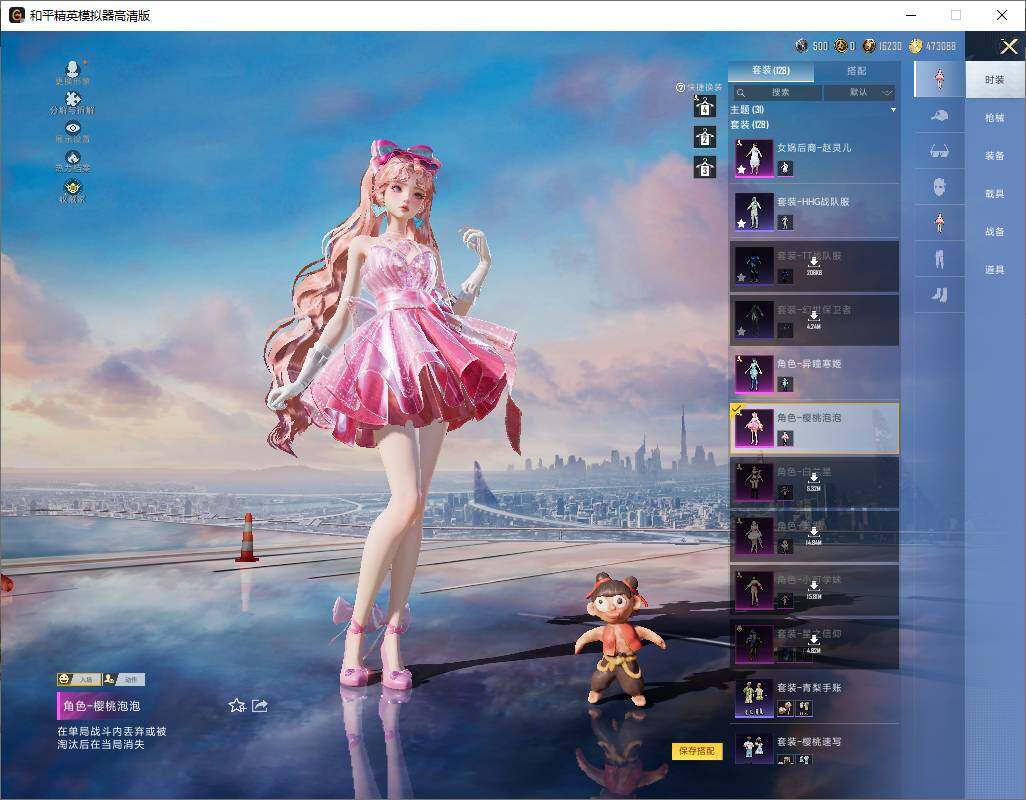The image size is (1026, 800).
Task: Open 枪械 side tab
Action: pyautogui.click(x=995, y=118)
